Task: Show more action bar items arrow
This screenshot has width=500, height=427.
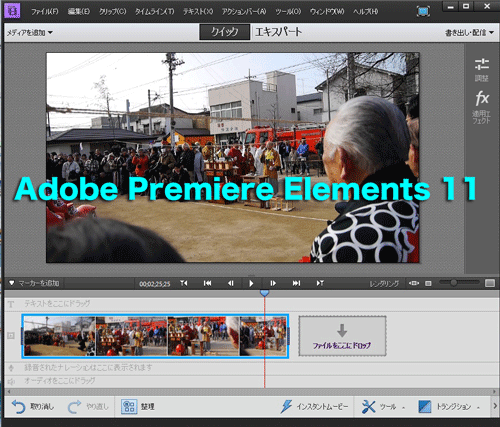Action: (495, 406)
